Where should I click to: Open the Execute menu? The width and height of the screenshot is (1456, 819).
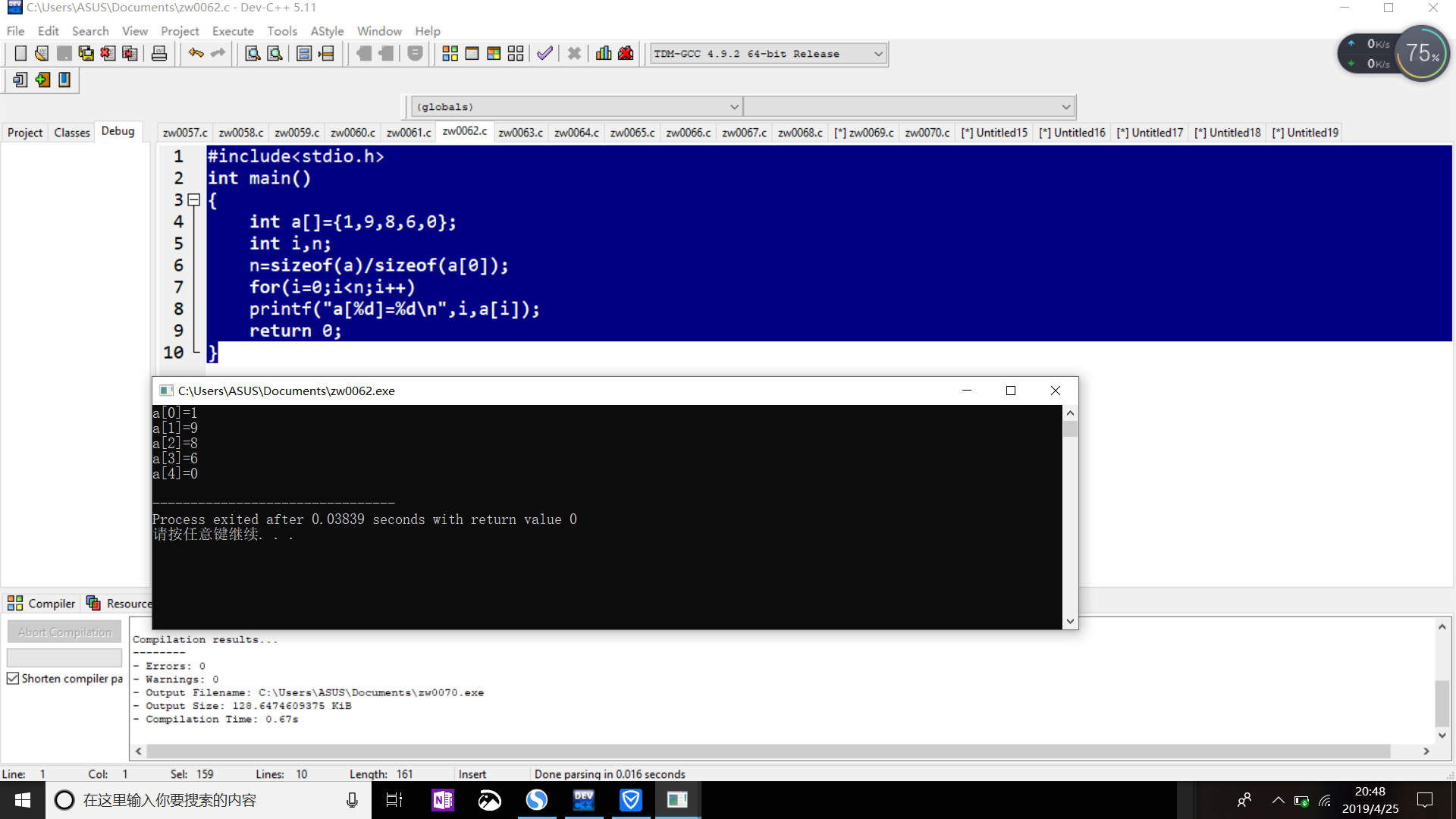pyautogui.click(x=232, y=31)
